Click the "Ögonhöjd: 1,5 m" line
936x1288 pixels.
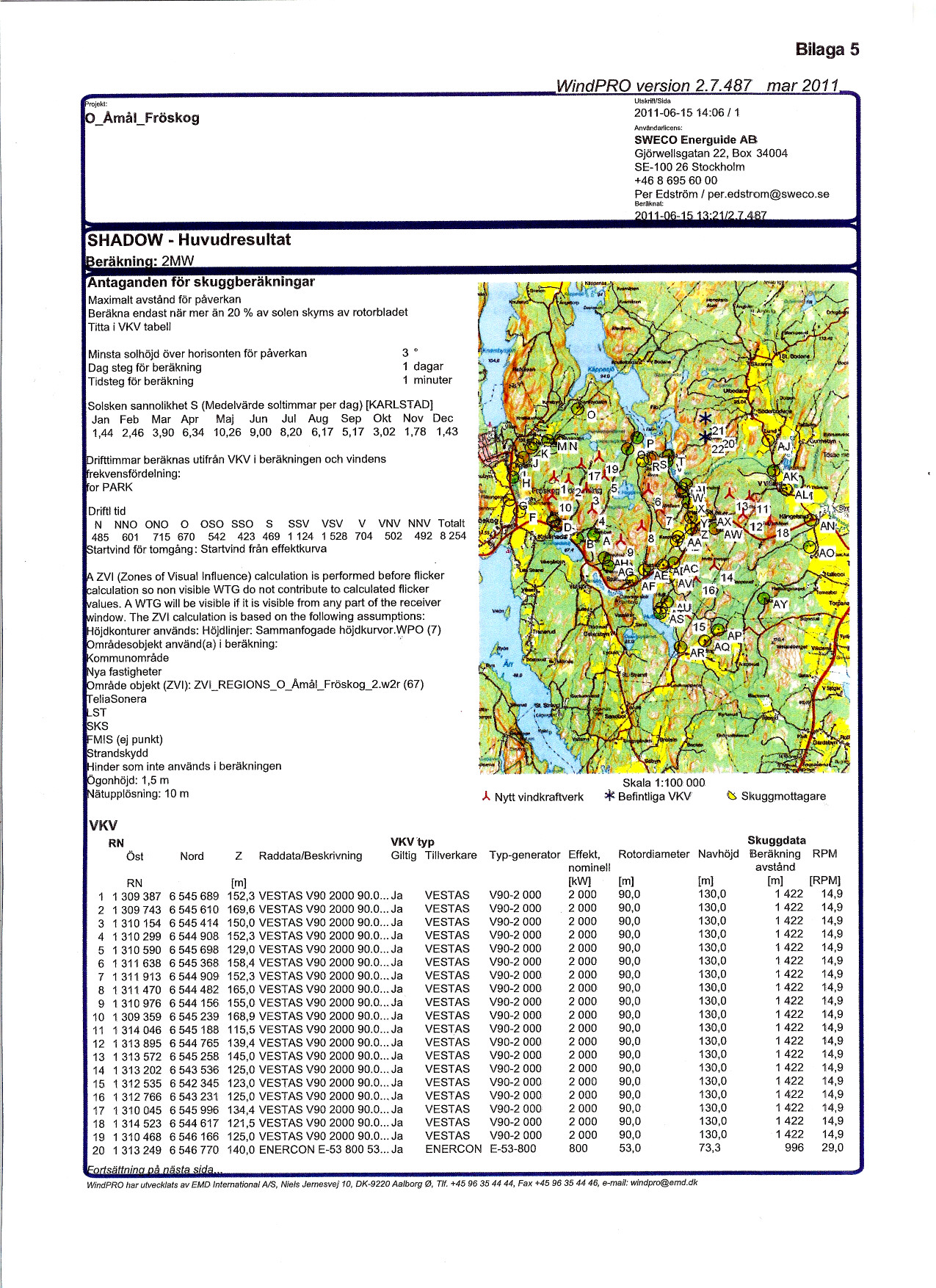point(128,780)
